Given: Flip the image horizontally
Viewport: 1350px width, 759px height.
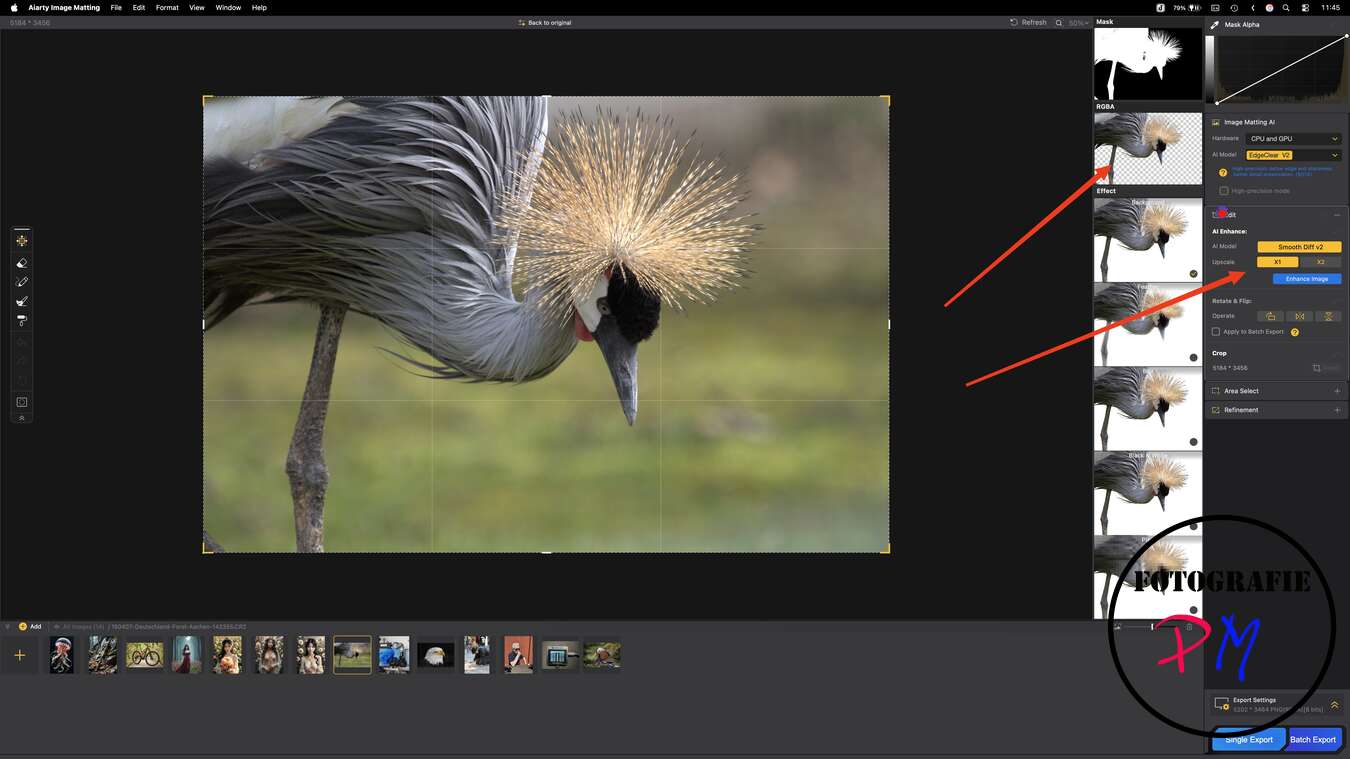Looking at the screenshot, I should (x=1299, y=316).
